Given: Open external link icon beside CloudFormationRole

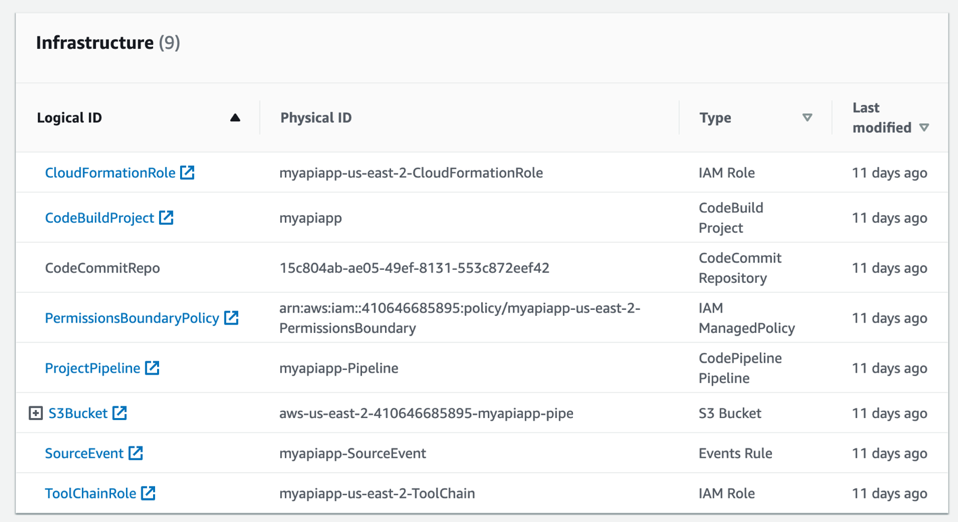Looking at the screenshot, I should point(187,172).
